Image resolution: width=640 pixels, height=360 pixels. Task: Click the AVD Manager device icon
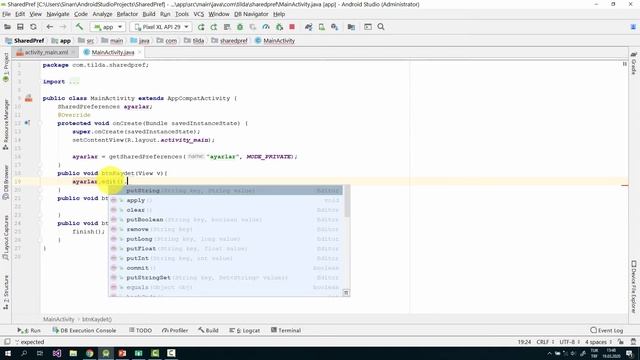pyautogui.click(x=322, y=27)
